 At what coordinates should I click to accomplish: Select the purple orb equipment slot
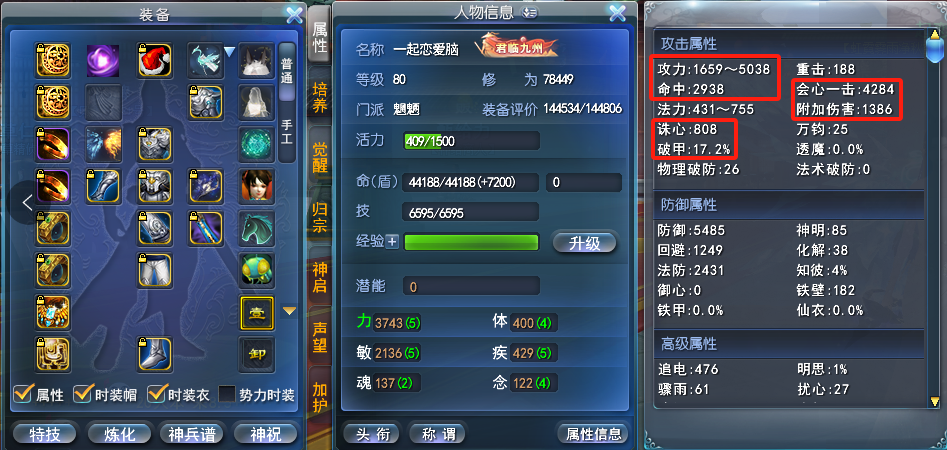click(103, 60)
